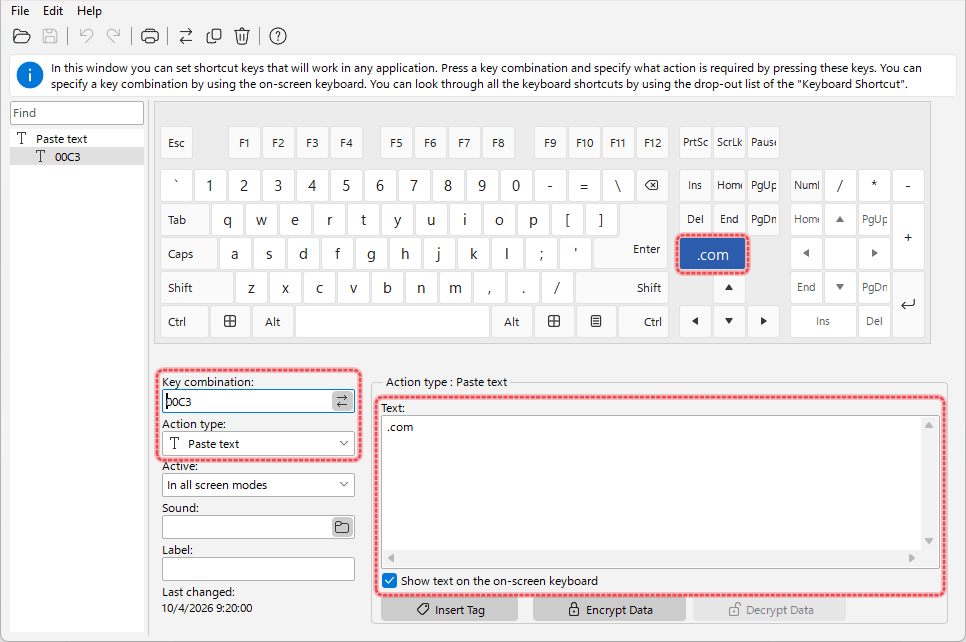Click the Pause key
The height and width of the screenshot is (642, 966).
coord(763,142)
